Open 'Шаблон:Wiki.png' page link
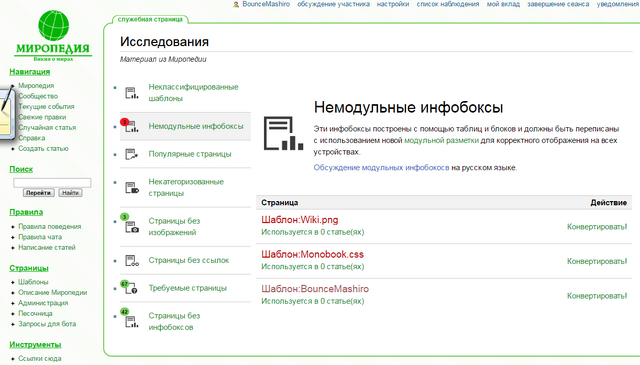 pos(300,220)
